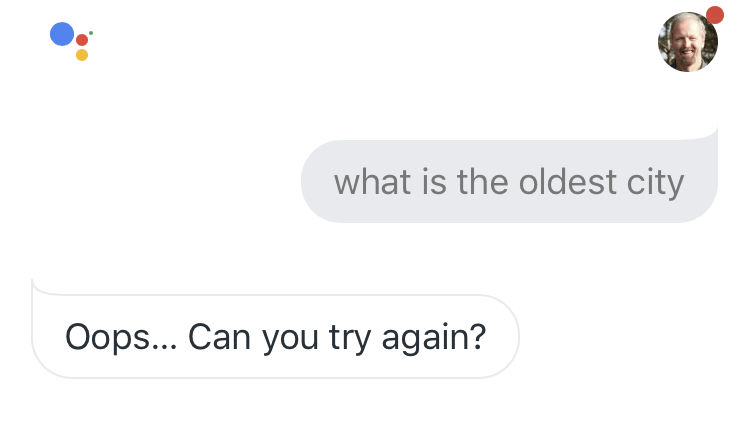Select the "Oops... Can you try again?" reply

(275, 336)
